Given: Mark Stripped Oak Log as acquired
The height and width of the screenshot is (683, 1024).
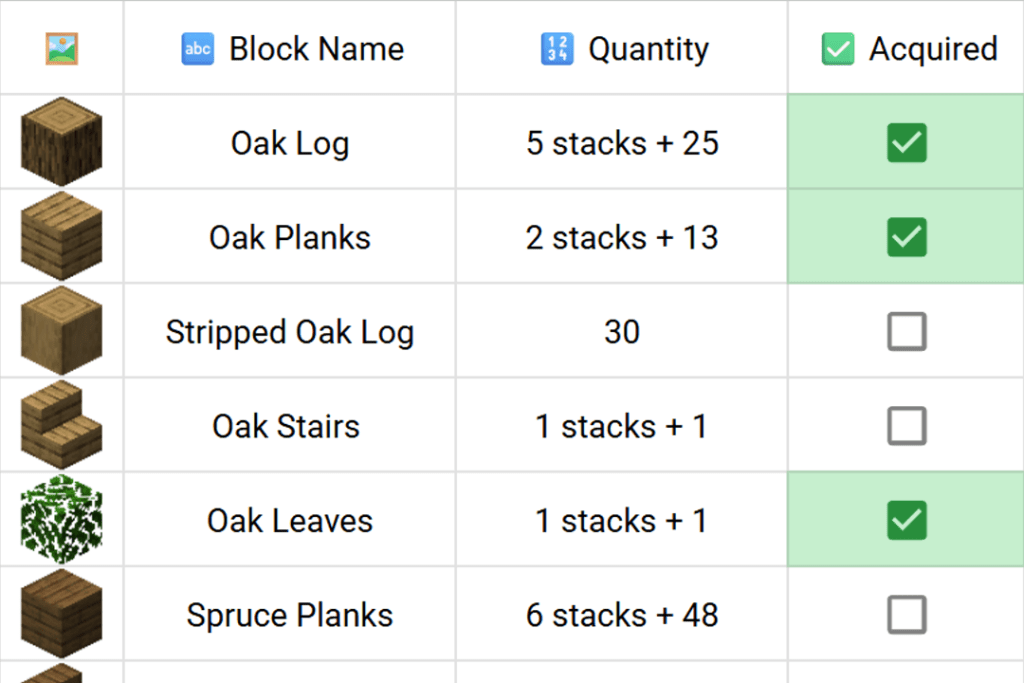Looking at the screenshot, I should tap(906, 332).
